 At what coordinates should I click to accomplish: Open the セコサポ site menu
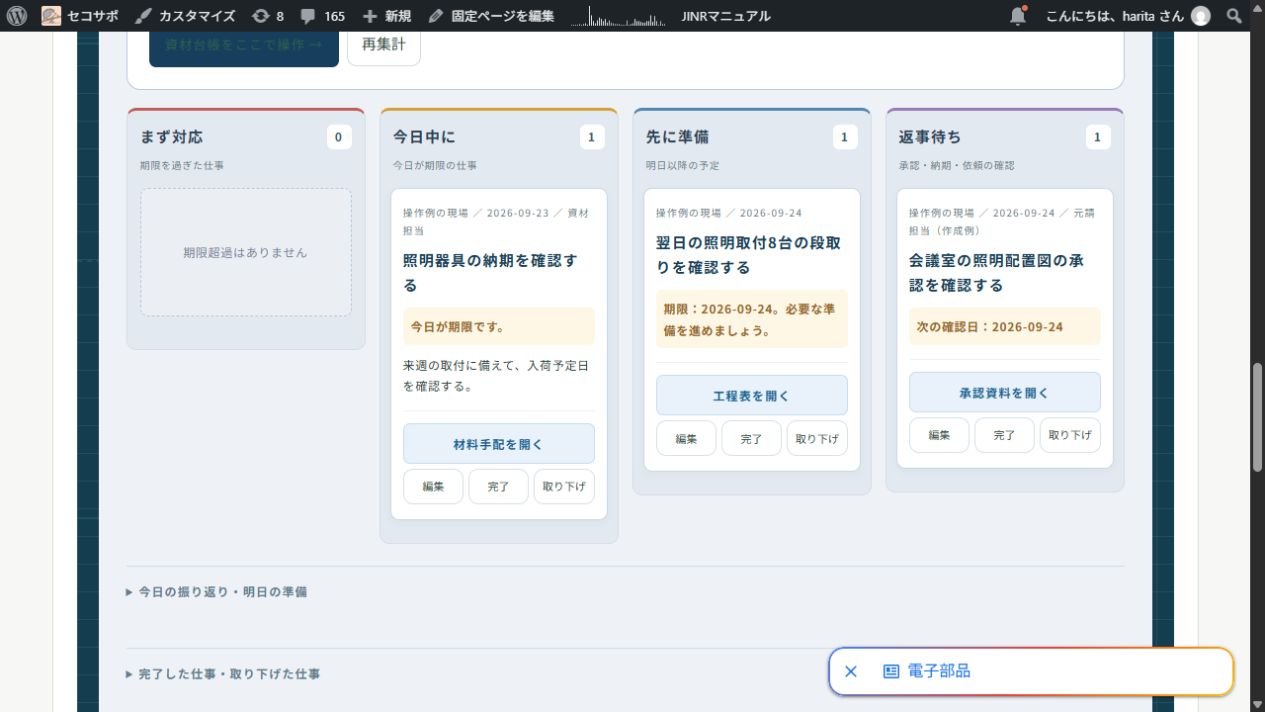(79, 16)
